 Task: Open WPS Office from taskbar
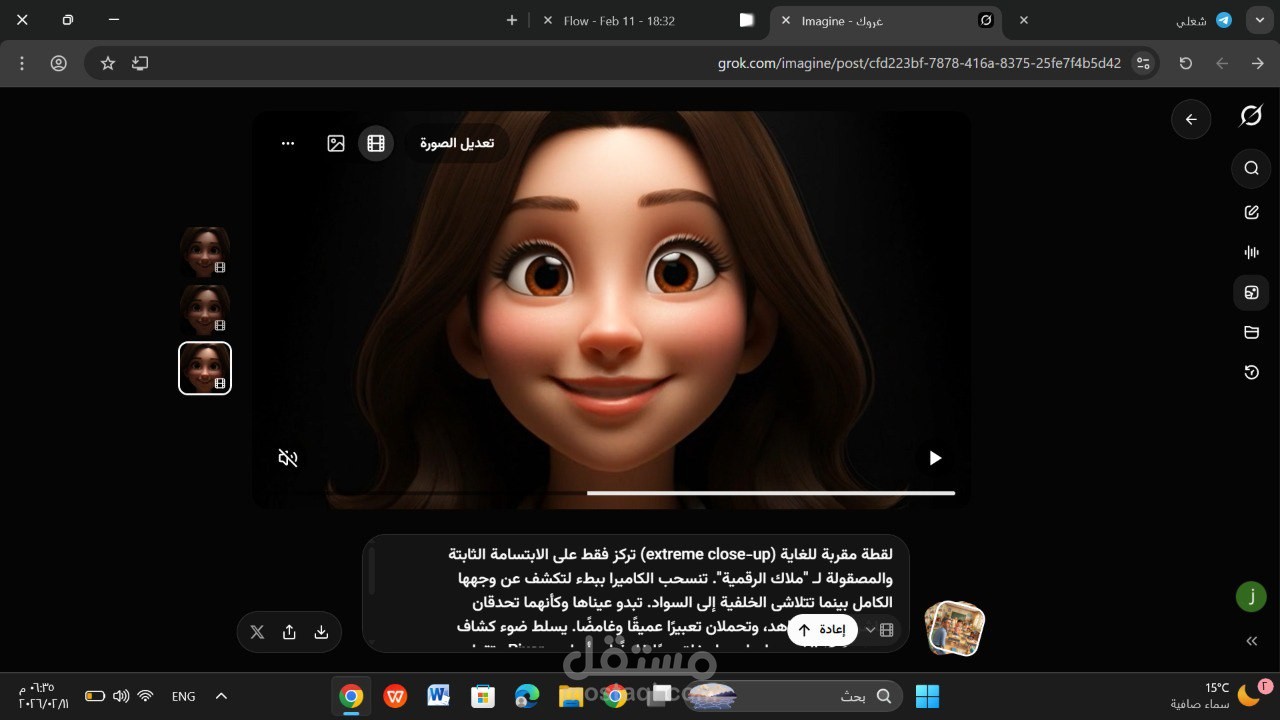tap(395, 696)
